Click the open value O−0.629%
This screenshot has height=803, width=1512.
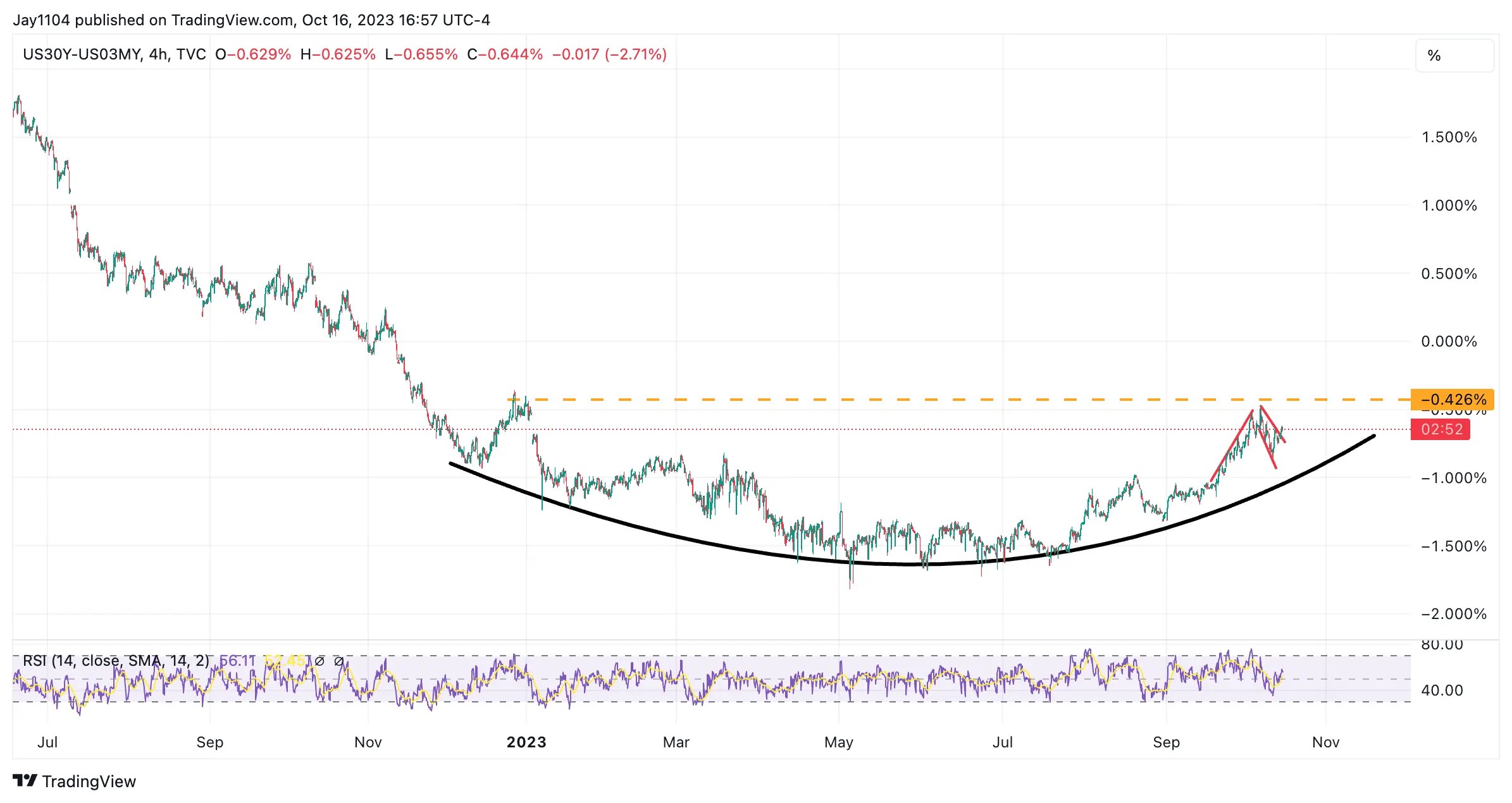tap(253, 54)
